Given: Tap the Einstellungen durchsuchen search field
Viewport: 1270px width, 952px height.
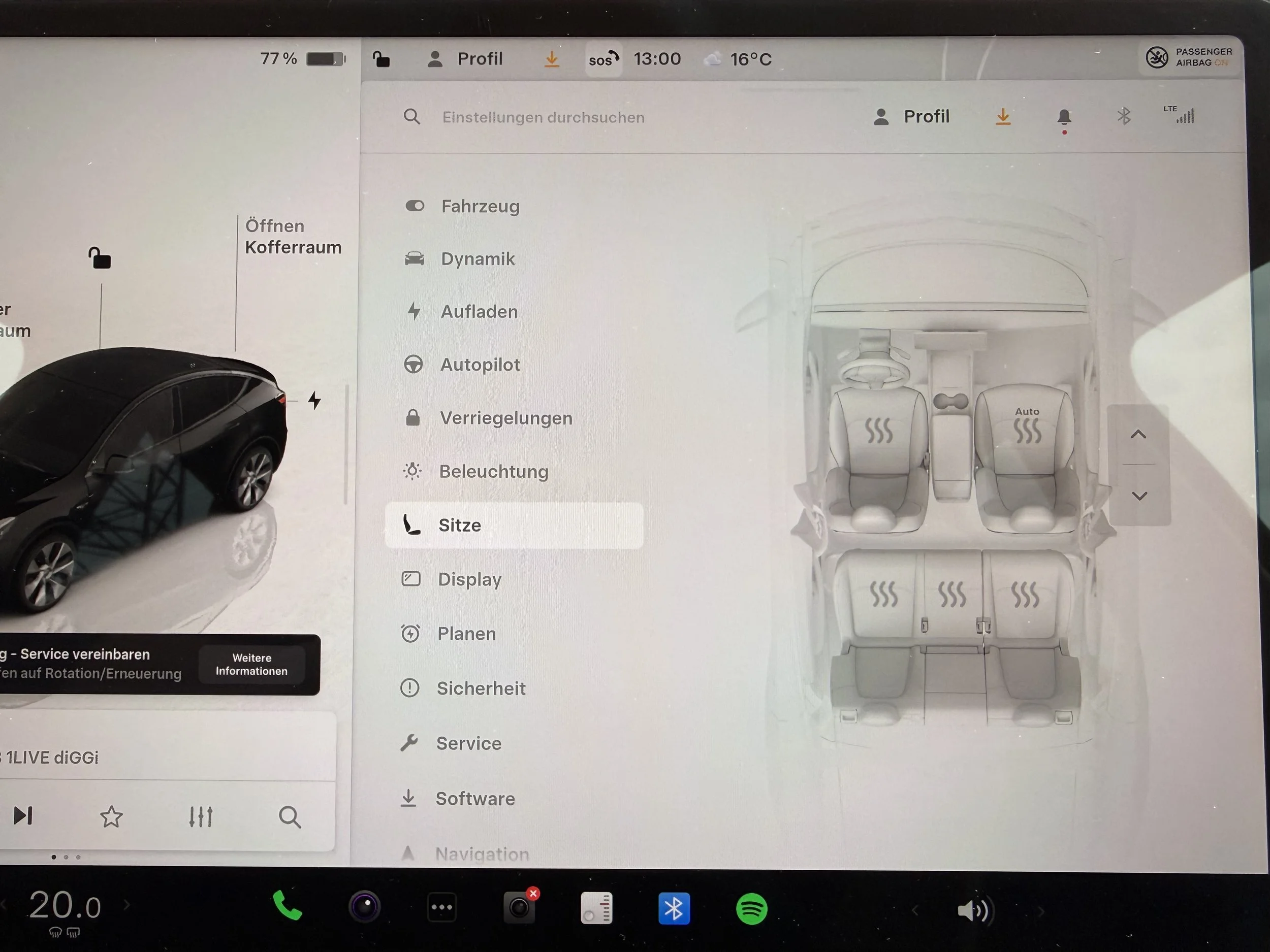Looking at the screenshot, I should point(543,117).
